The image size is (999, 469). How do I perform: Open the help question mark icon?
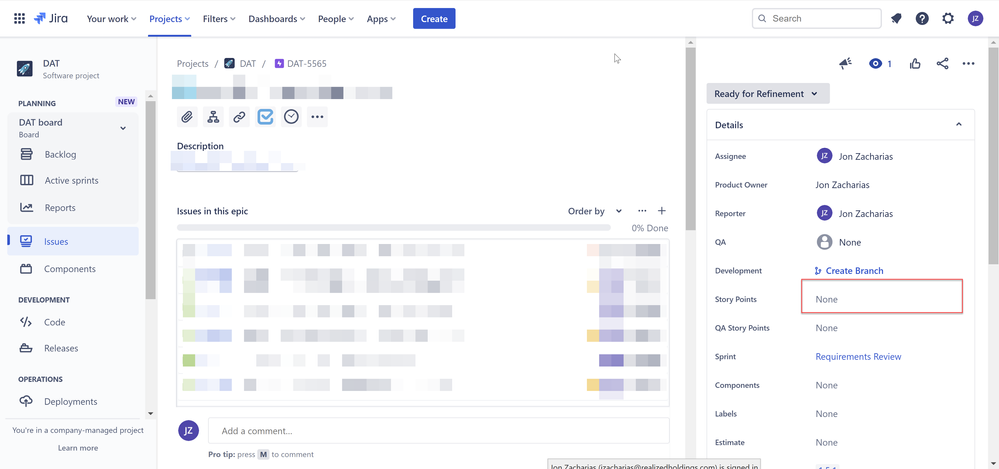pos(922,18)
